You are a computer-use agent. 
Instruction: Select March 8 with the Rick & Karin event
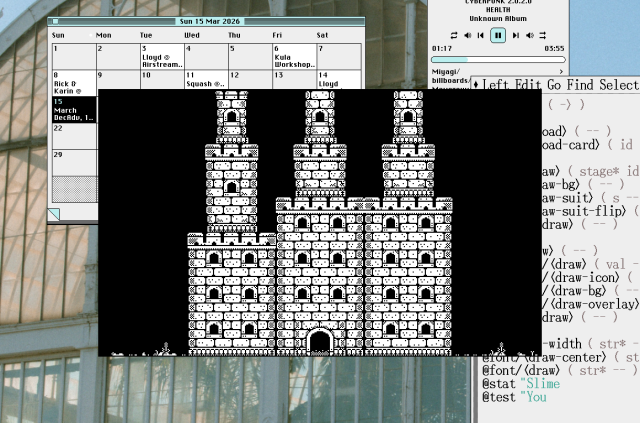click(74, 83)
